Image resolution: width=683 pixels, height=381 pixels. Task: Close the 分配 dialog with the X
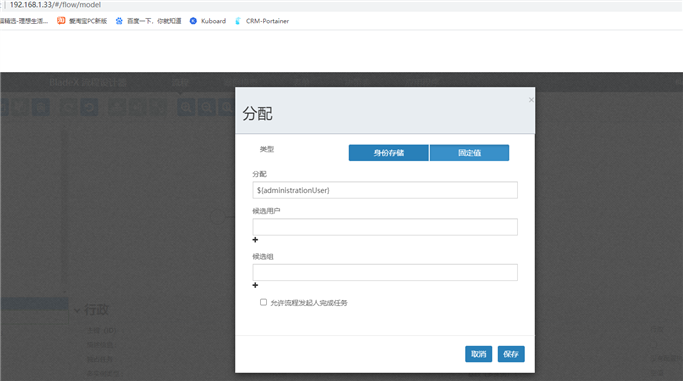531,100
